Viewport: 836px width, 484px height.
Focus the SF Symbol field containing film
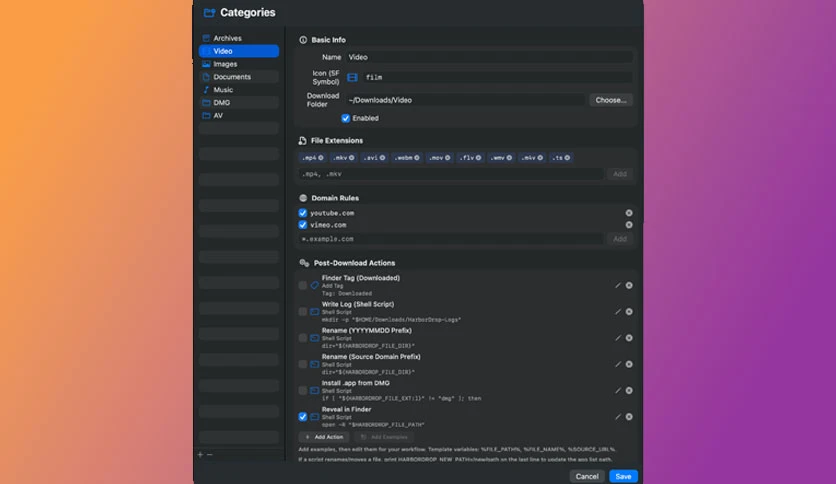pyautogui.click(x=498, y=78)
